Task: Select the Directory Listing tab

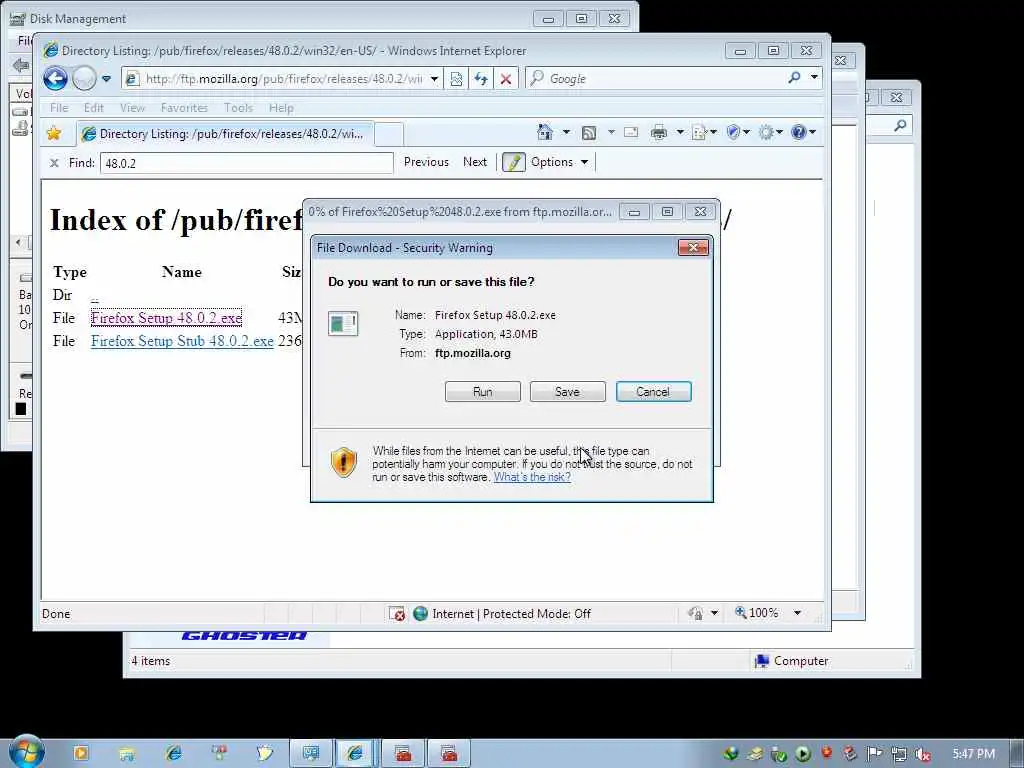Action: 225,134
